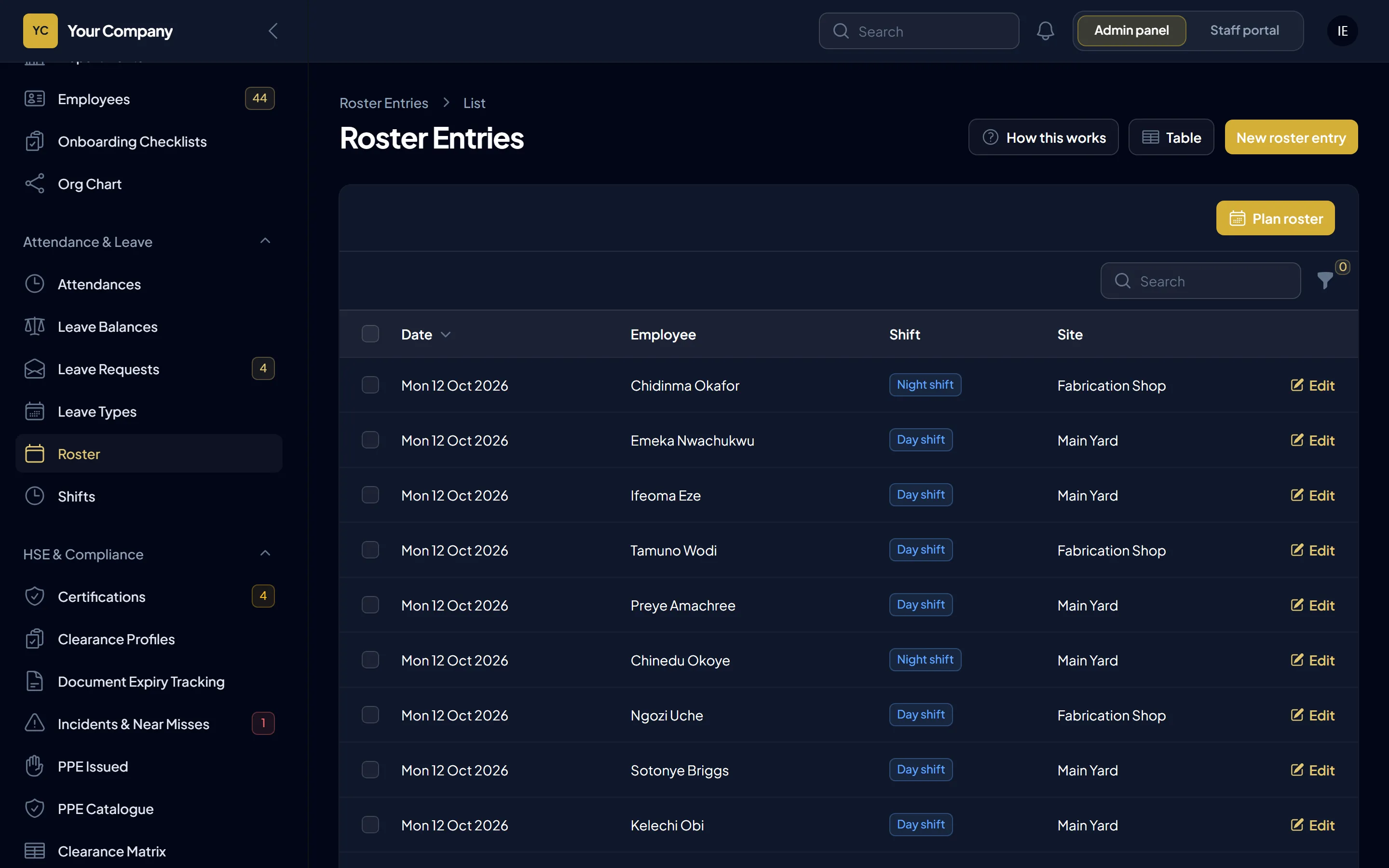Click the Document Expiry Tracking file icon

point(34,681)
